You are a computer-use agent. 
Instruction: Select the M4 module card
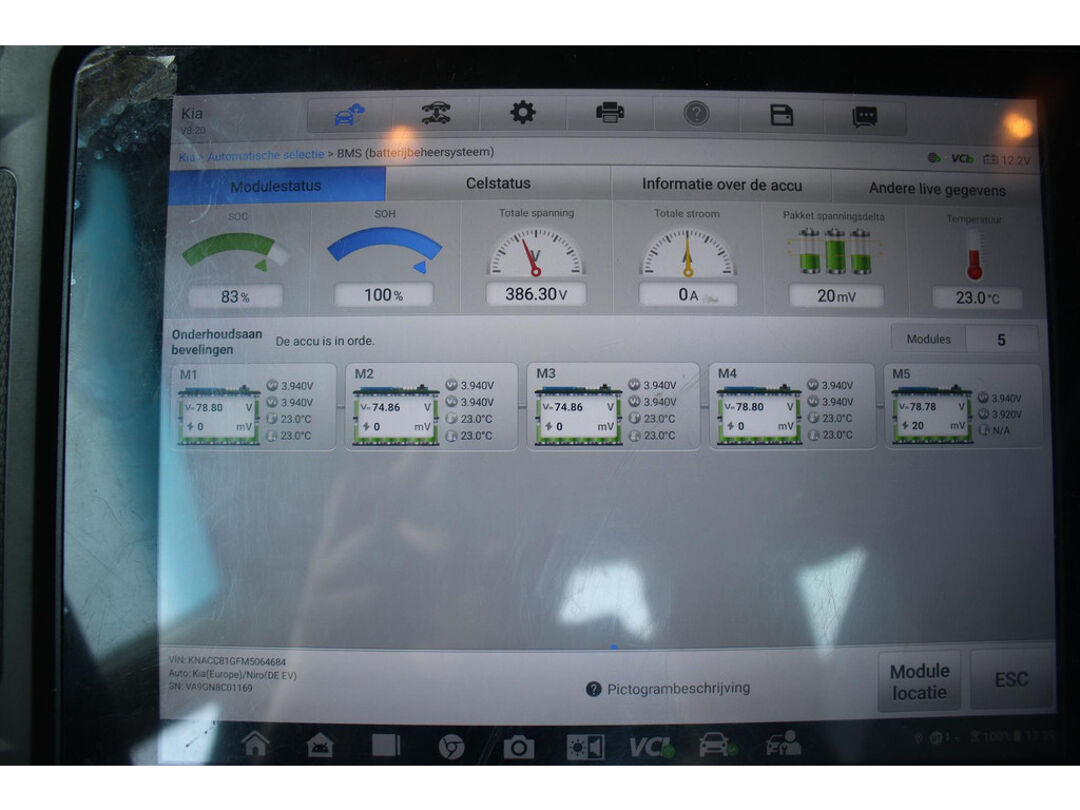[x=792, y=406]
